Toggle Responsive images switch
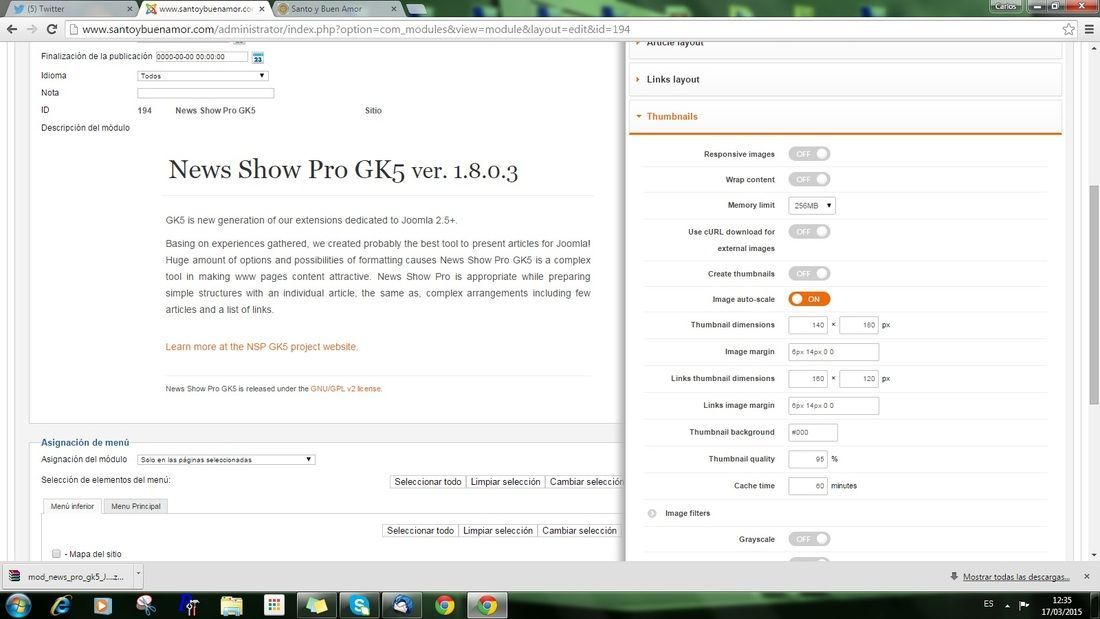Screen dimensions: 1100x619 tap(809, 154)
